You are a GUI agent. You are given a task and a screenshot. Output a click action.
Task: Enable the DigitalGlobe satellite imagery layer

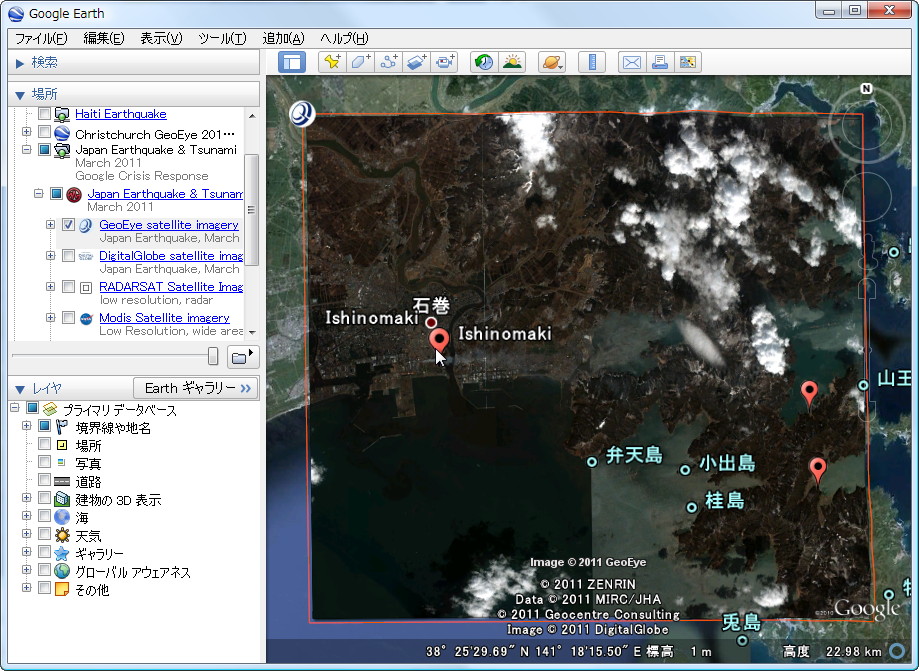tap(68, 255)
